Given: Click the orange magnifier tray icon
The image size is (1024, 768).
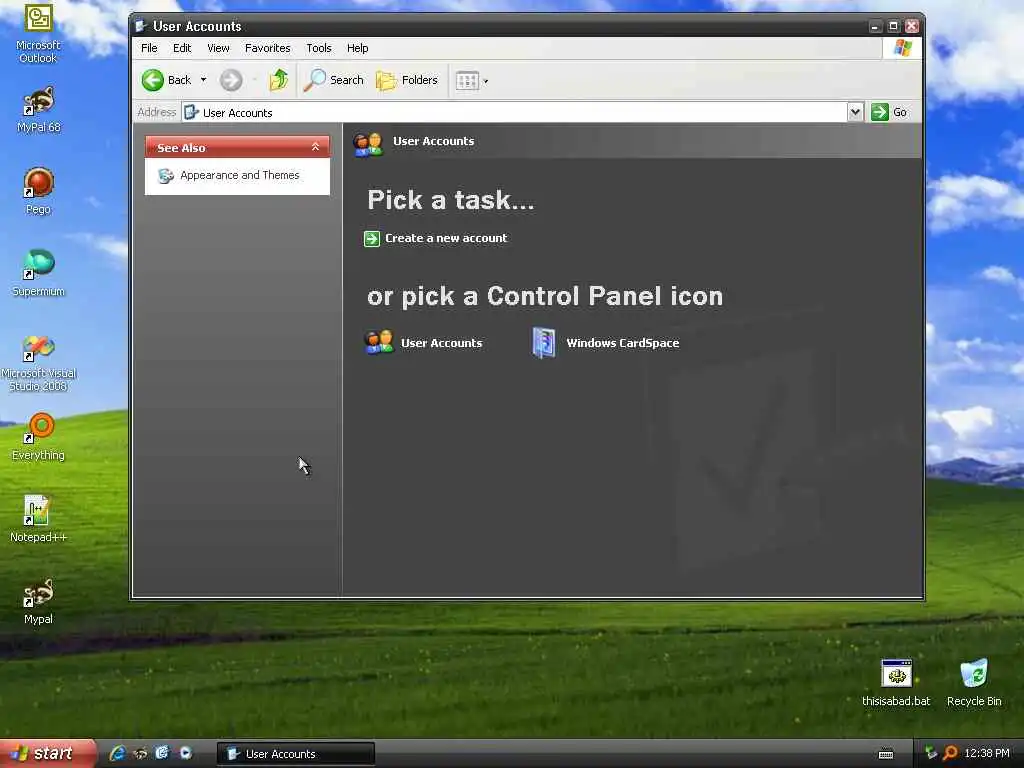Looking at the screenshot, I should pyautogui.click(x=950, y=753).
